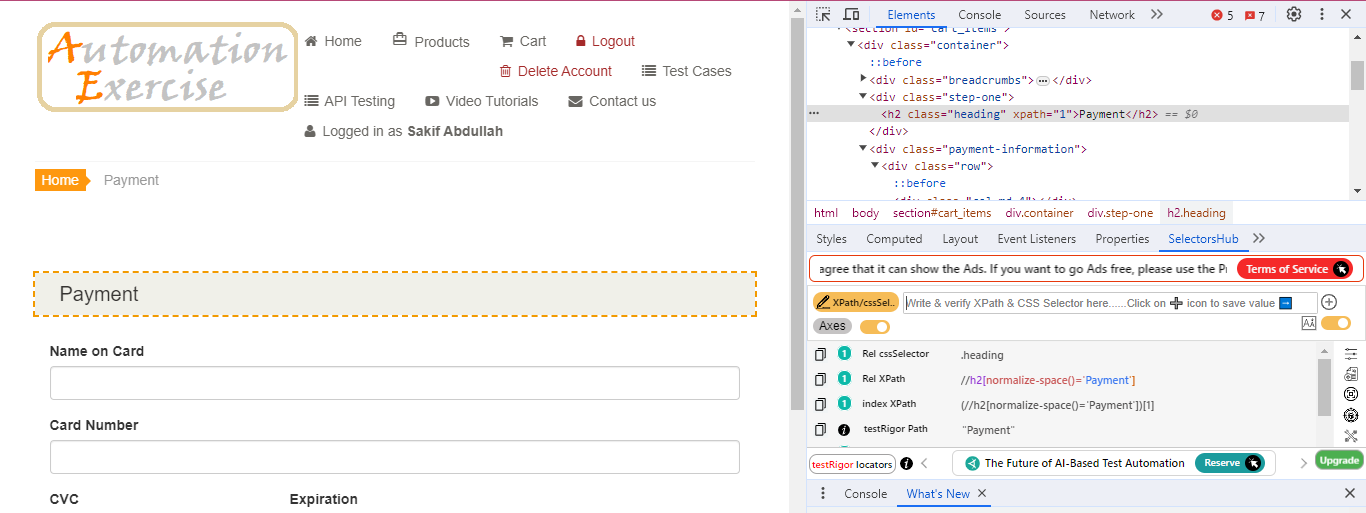Click the Products nav link
Image resolution: width=1366 pixels, height=513 pixels.
pos(431,41)
